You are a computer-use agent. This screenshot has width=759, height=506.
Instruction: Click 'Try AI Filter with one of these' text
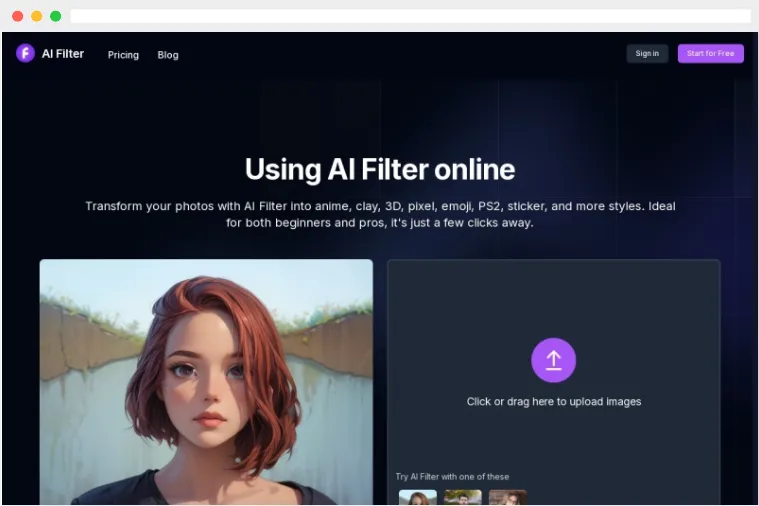(452, 476)
